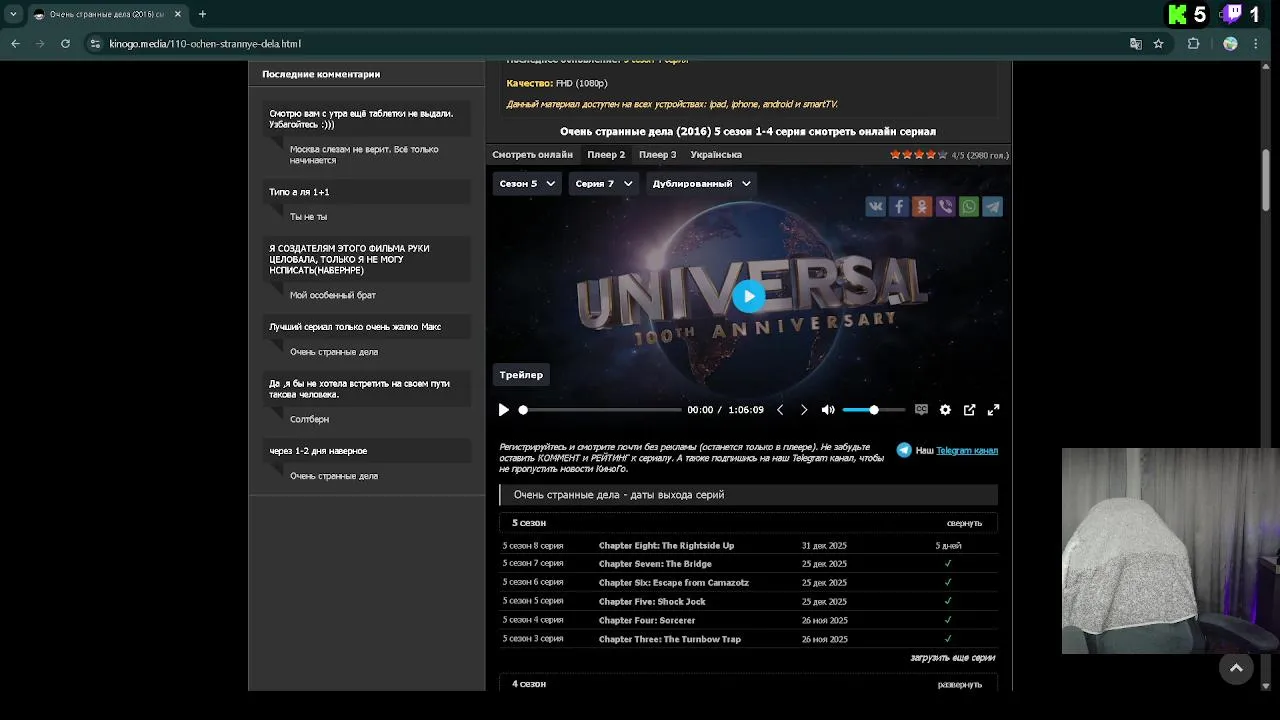This screenshot has width=1280, height=720.
Task: Mark watched checkmark for 'Chapter Seven: The Bridge'
Action: (x=948, y=564)
